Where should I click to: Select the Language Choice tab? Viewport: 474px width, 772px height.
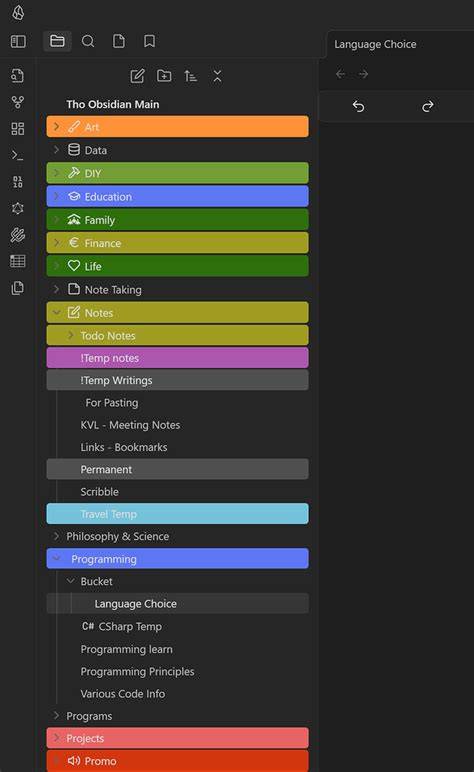(x=375, y=44)
